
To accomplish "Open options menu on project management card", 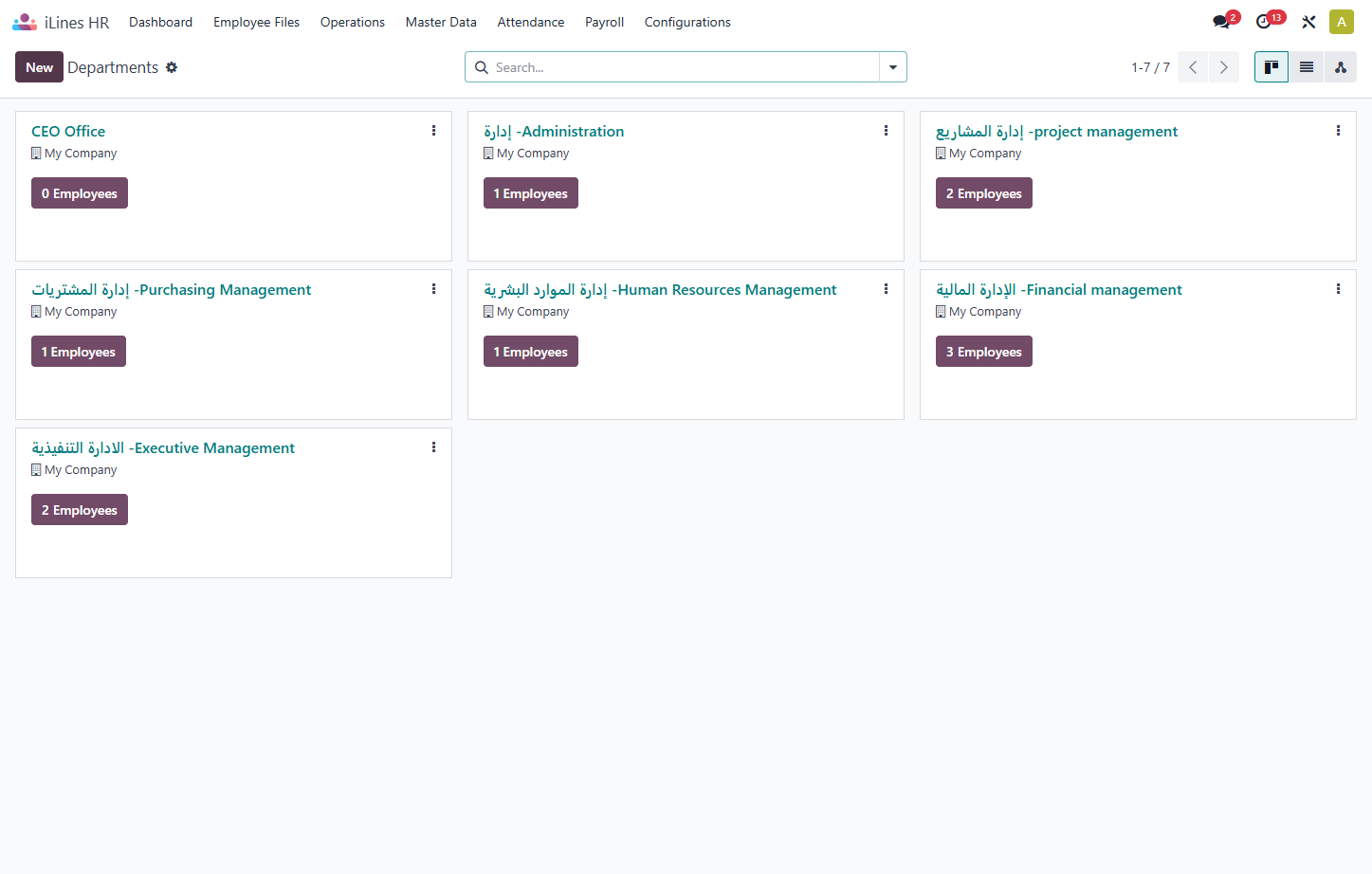I will click(1339, 131).
